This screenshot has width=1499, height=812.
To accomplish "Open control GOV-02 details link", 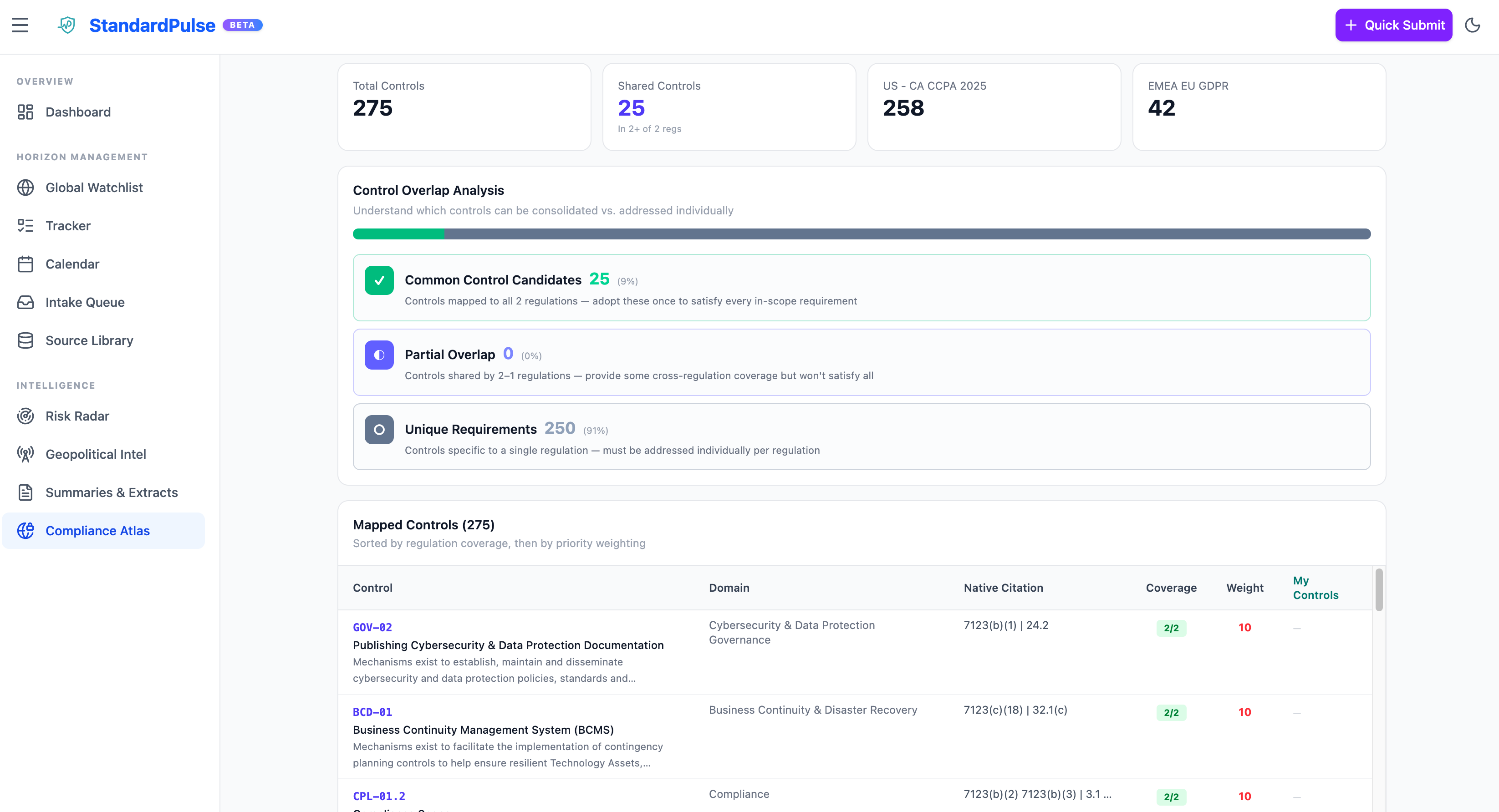I will 372,627.
